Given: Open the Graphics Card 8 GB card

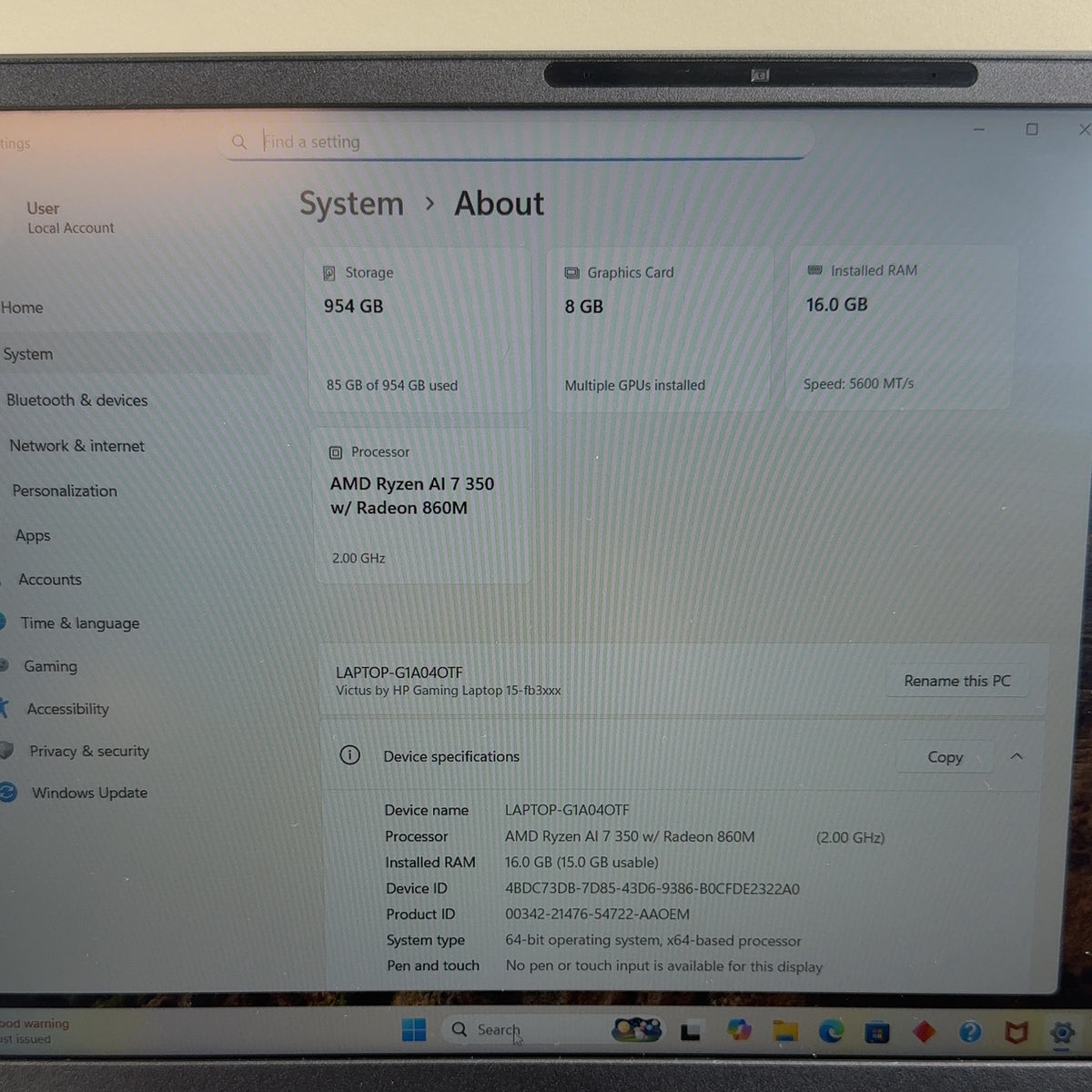Looking at the screenshot, I should (659, 329).
